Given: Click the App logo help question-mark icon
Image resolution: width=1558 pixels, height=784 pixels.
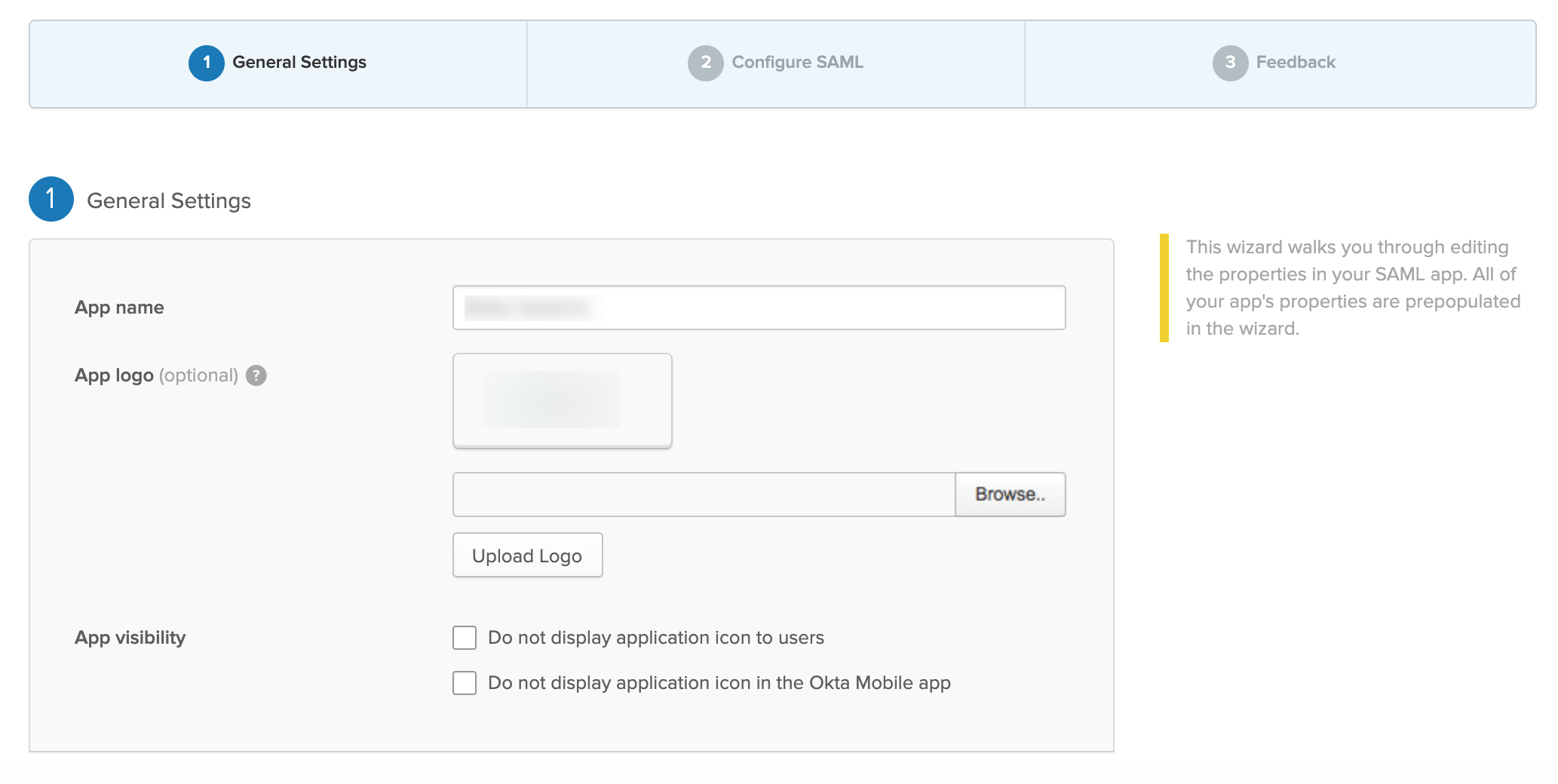Looking at the screenshot, I should [x=256, y=375].
